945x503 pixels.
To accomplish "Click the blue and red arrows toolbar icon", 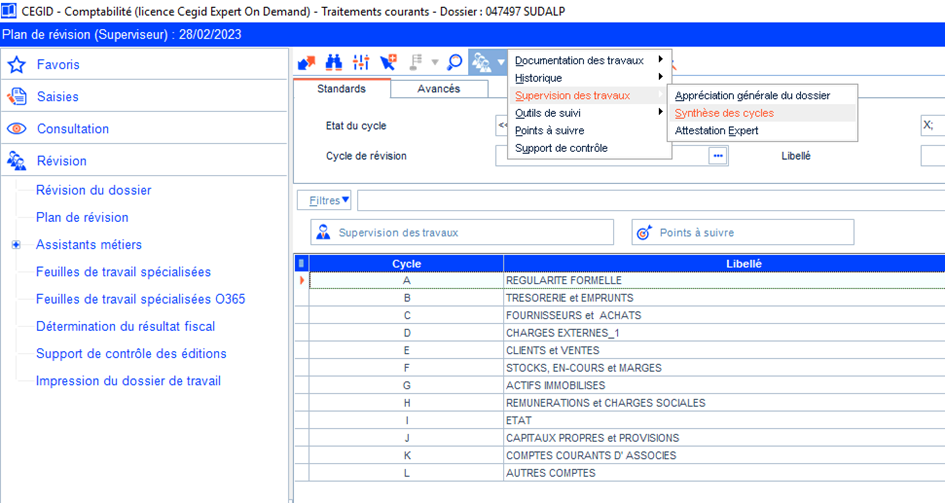I will click(x=307, y=62).
